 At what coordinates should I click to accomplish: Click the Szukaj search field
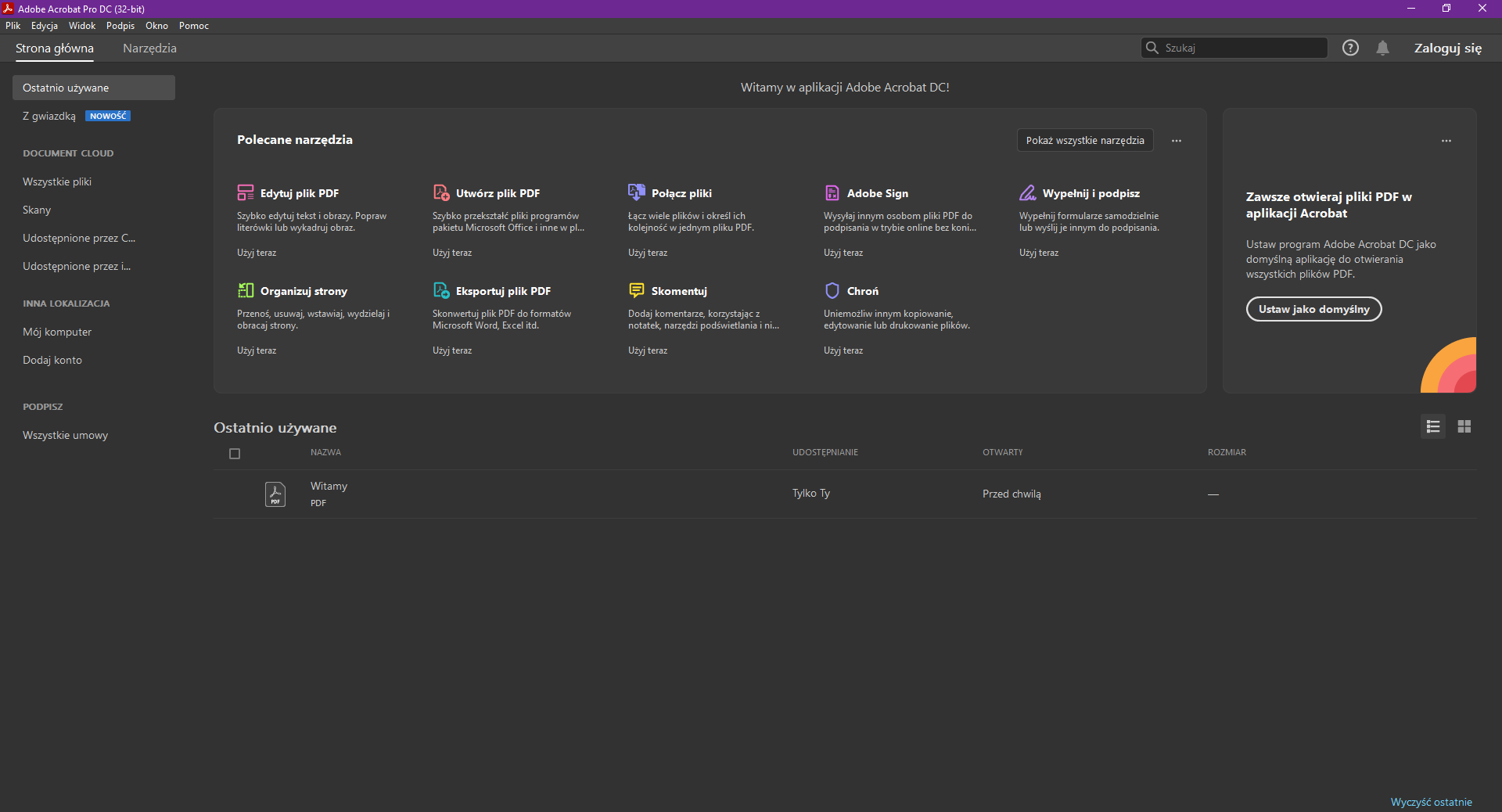pos(1234,48)
